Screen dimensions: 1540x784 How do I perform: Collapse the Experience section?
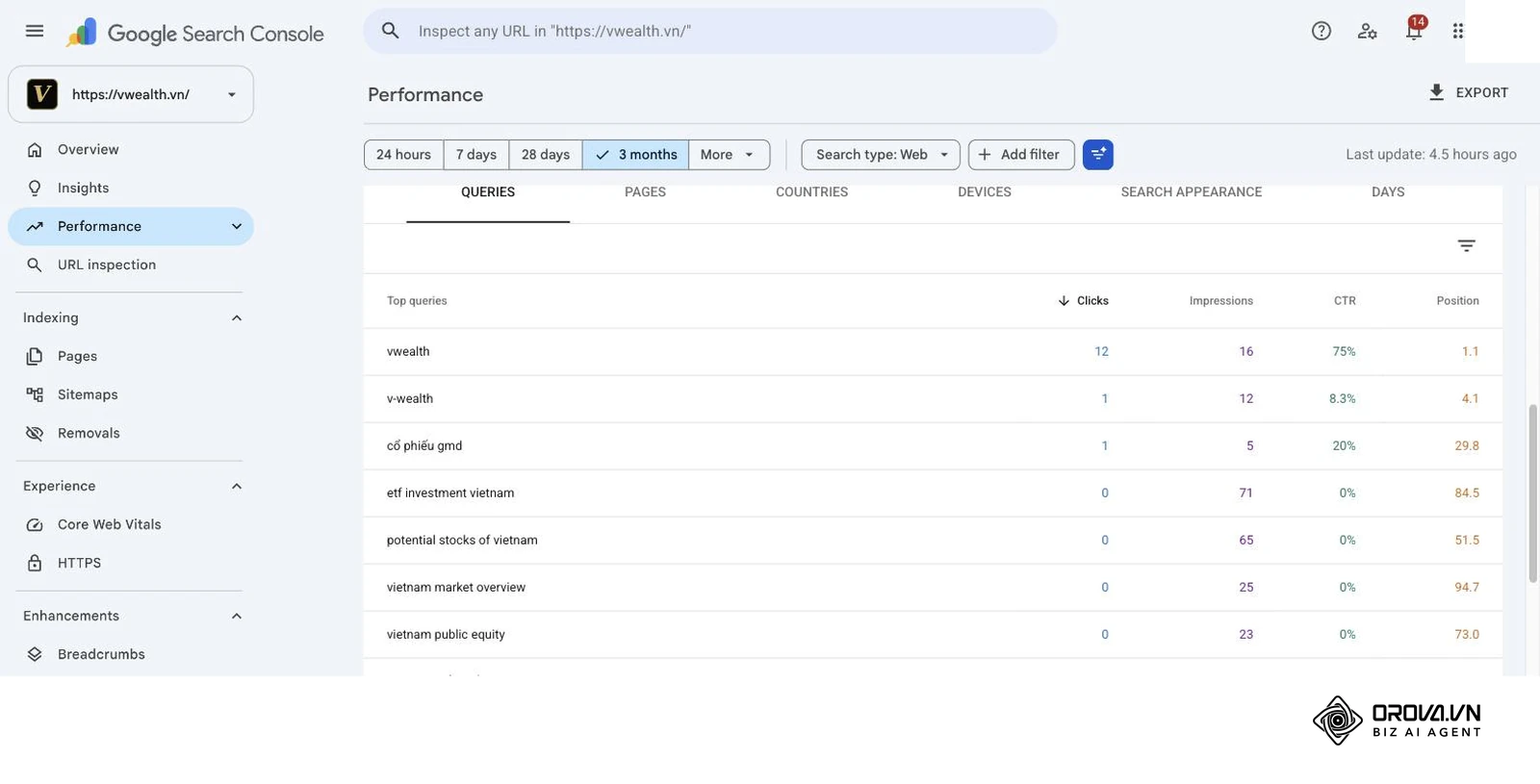[237, 487]
